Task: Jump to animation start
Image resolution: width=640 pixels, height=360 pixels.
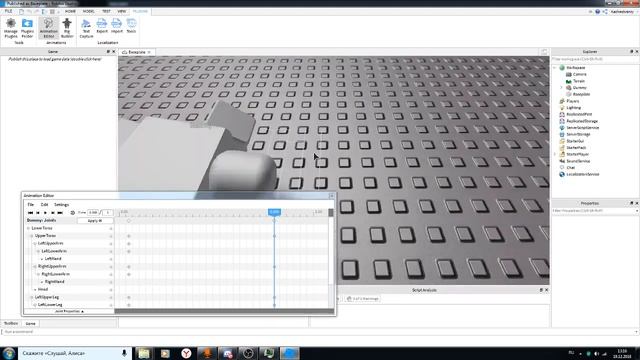Action: [x=30, y=213]
